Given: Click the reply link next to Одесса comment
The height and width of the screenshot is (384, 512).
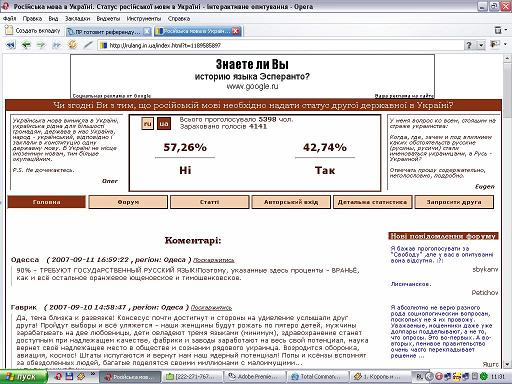Looking at the screenshot, I should 214,260.
